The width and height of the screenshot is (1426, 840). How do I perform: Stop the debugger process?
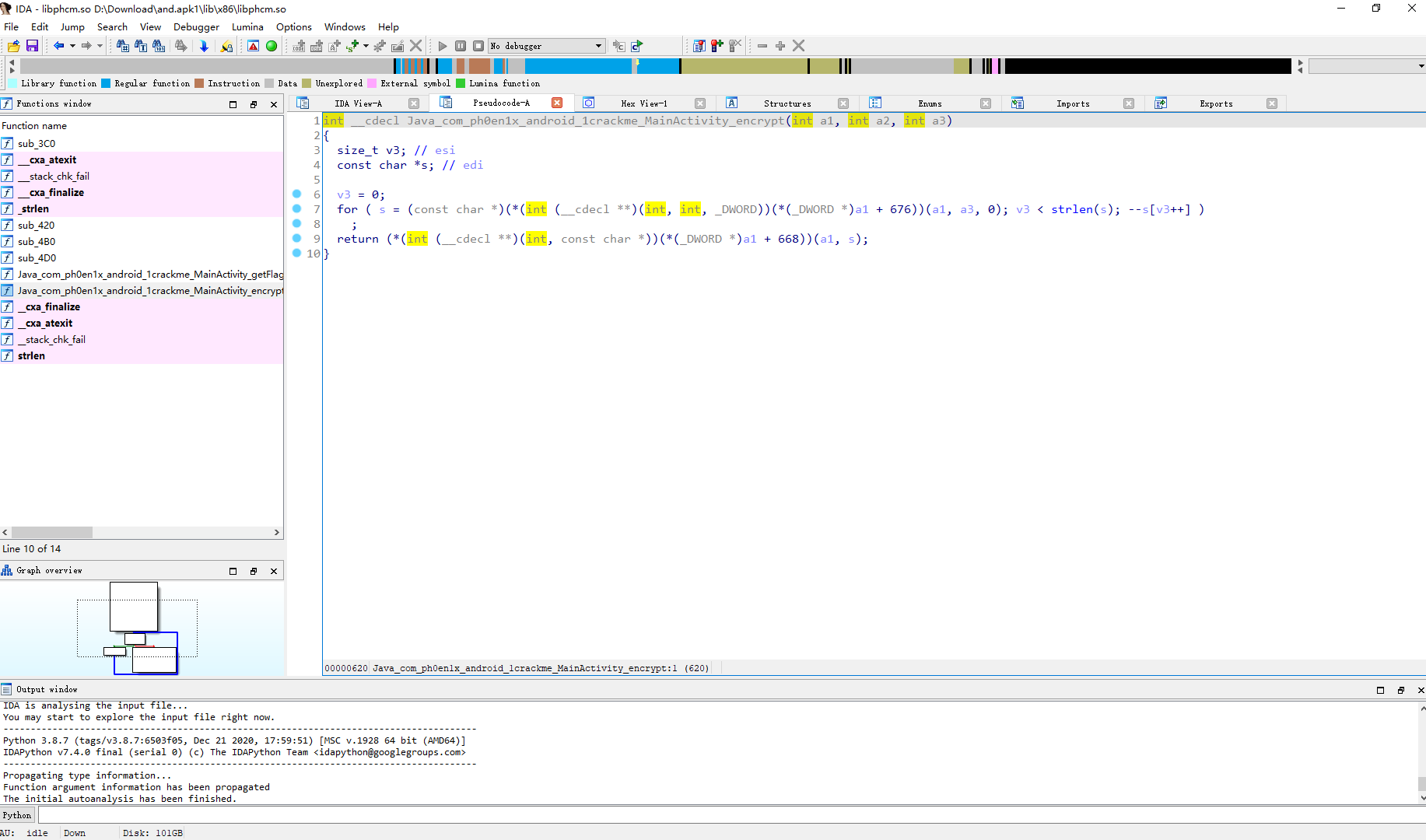coord(478,46)
